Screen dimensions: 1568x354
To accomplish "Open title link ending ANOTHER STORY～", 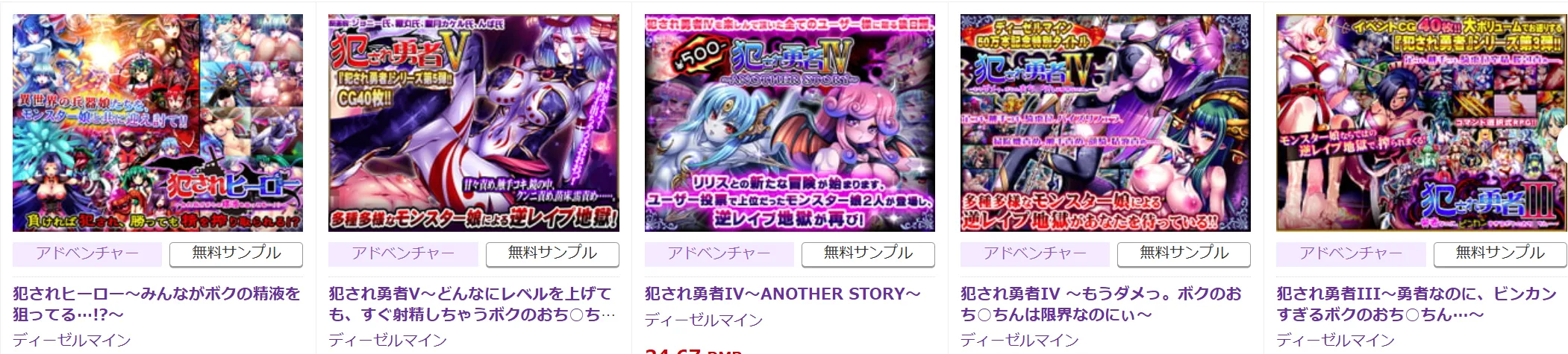I will [783, 294].
